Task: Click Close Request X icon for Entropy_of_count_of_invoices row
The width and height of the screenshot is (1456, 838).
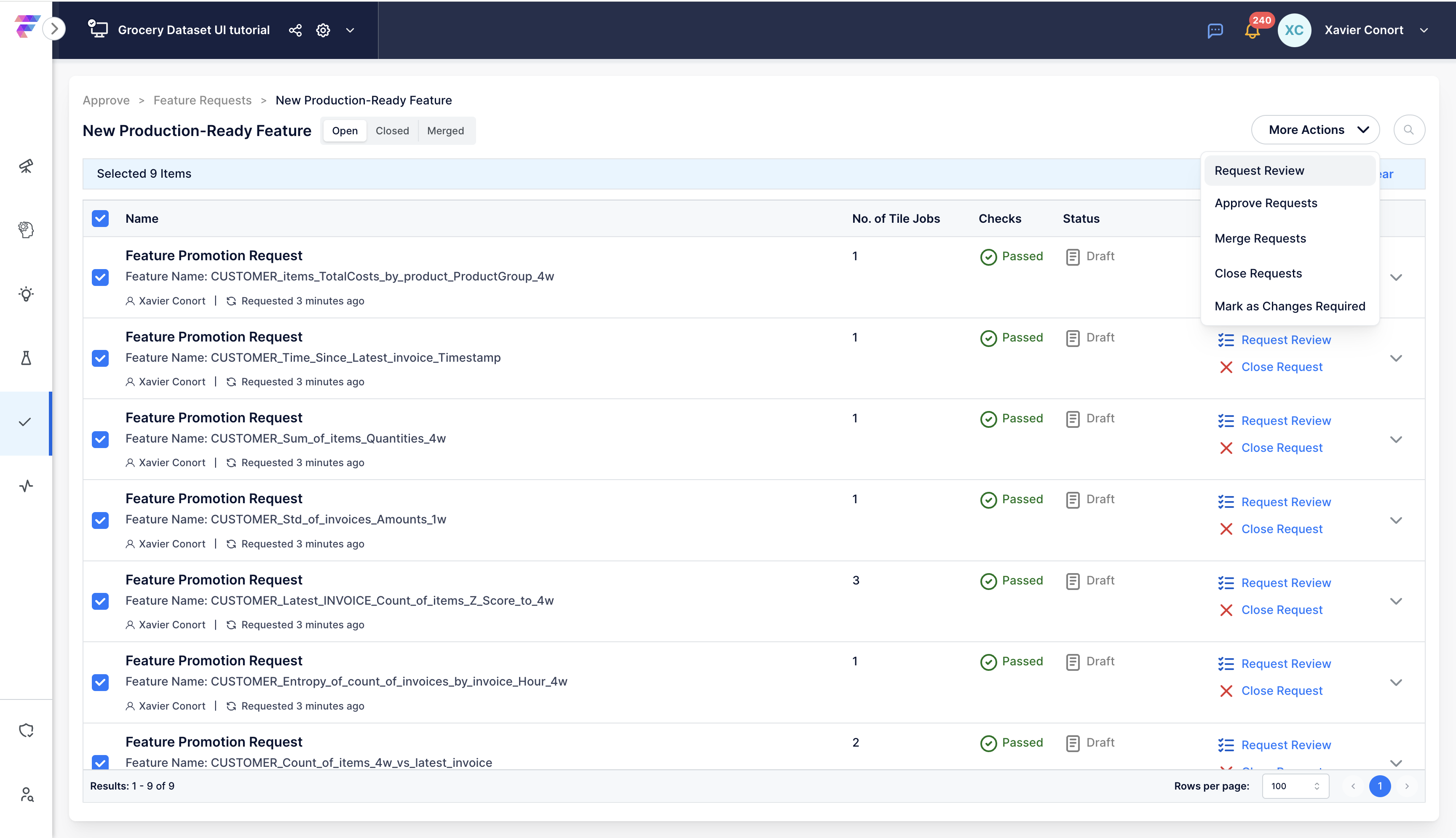Action: coord(1226,691)
